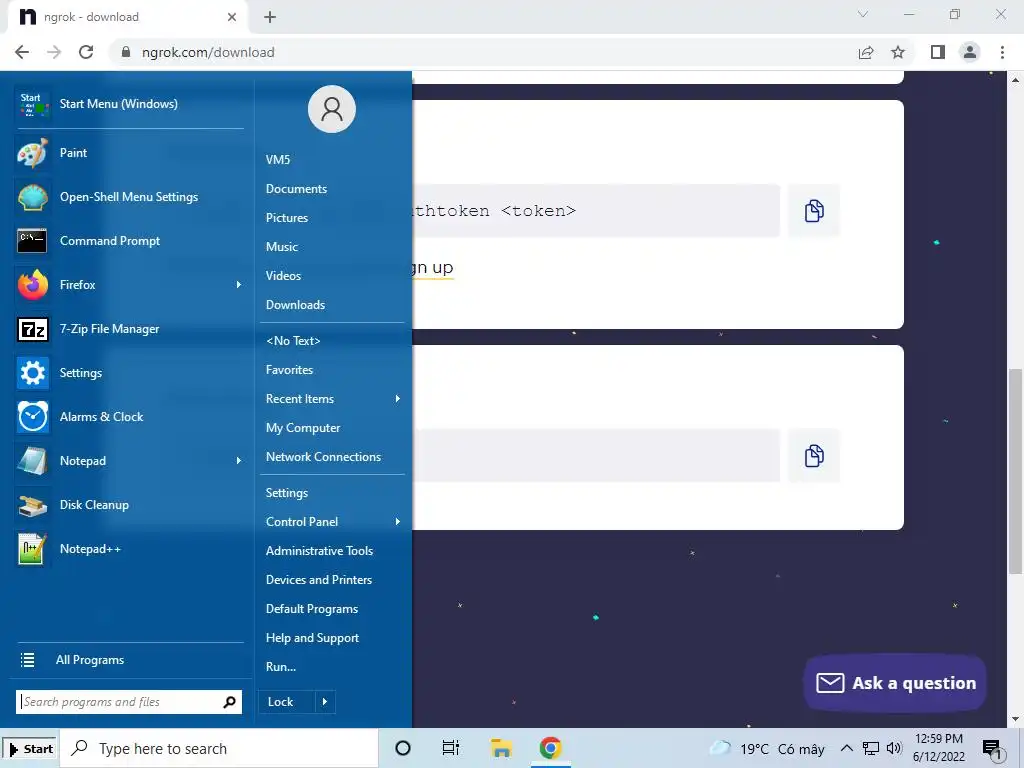Open the weather widget showing 19°C
Image resolution: width=1024 pixels, height=768 pixels.
[x=767, y=748]
